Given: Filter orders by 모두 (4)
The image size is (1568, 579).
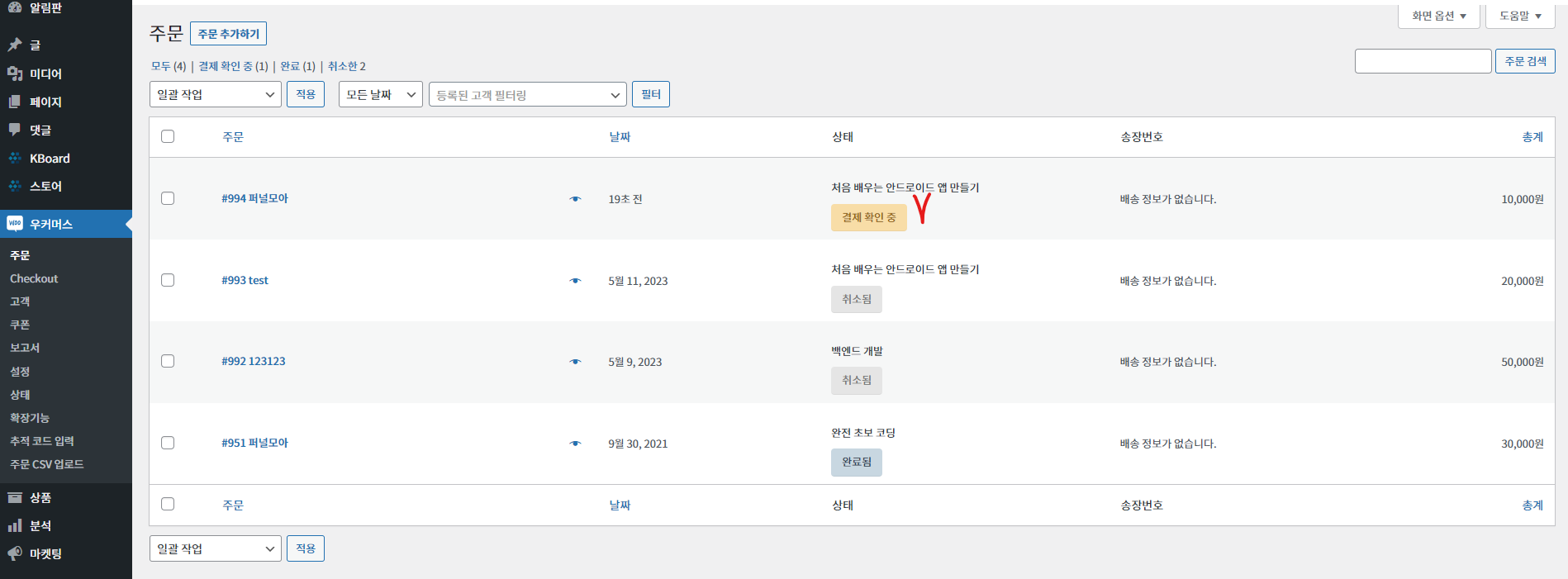Looking at the screenshot, I should [169, 66].
